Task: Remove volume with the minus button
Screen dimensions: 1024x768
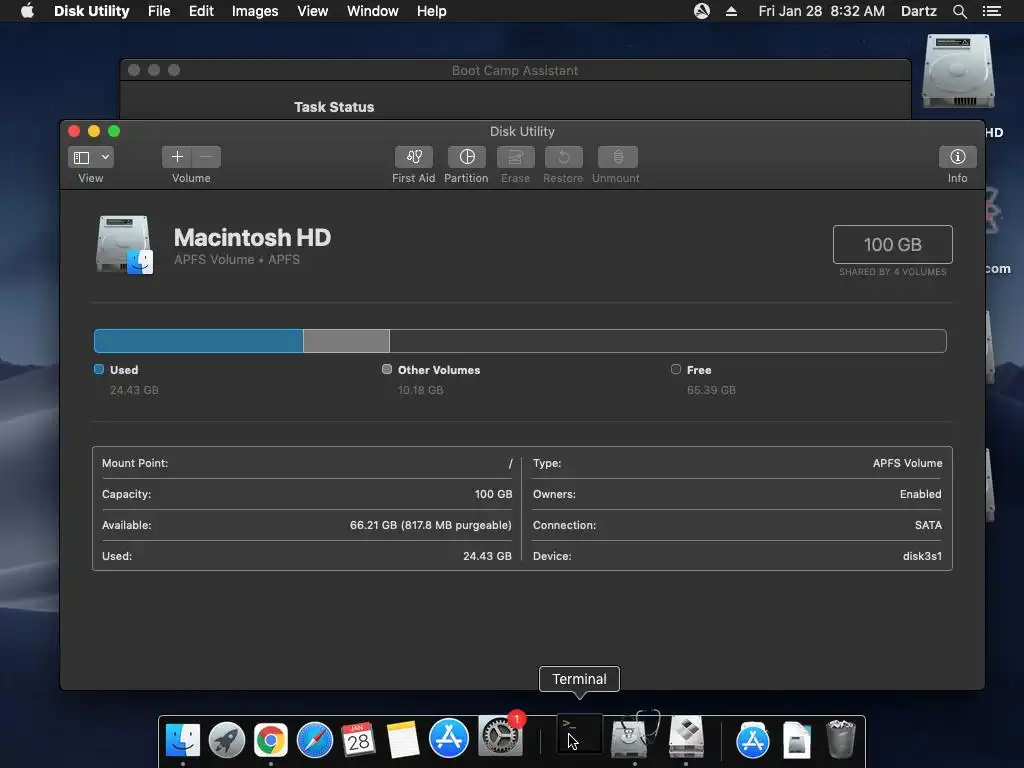Action: pos(206,157)
